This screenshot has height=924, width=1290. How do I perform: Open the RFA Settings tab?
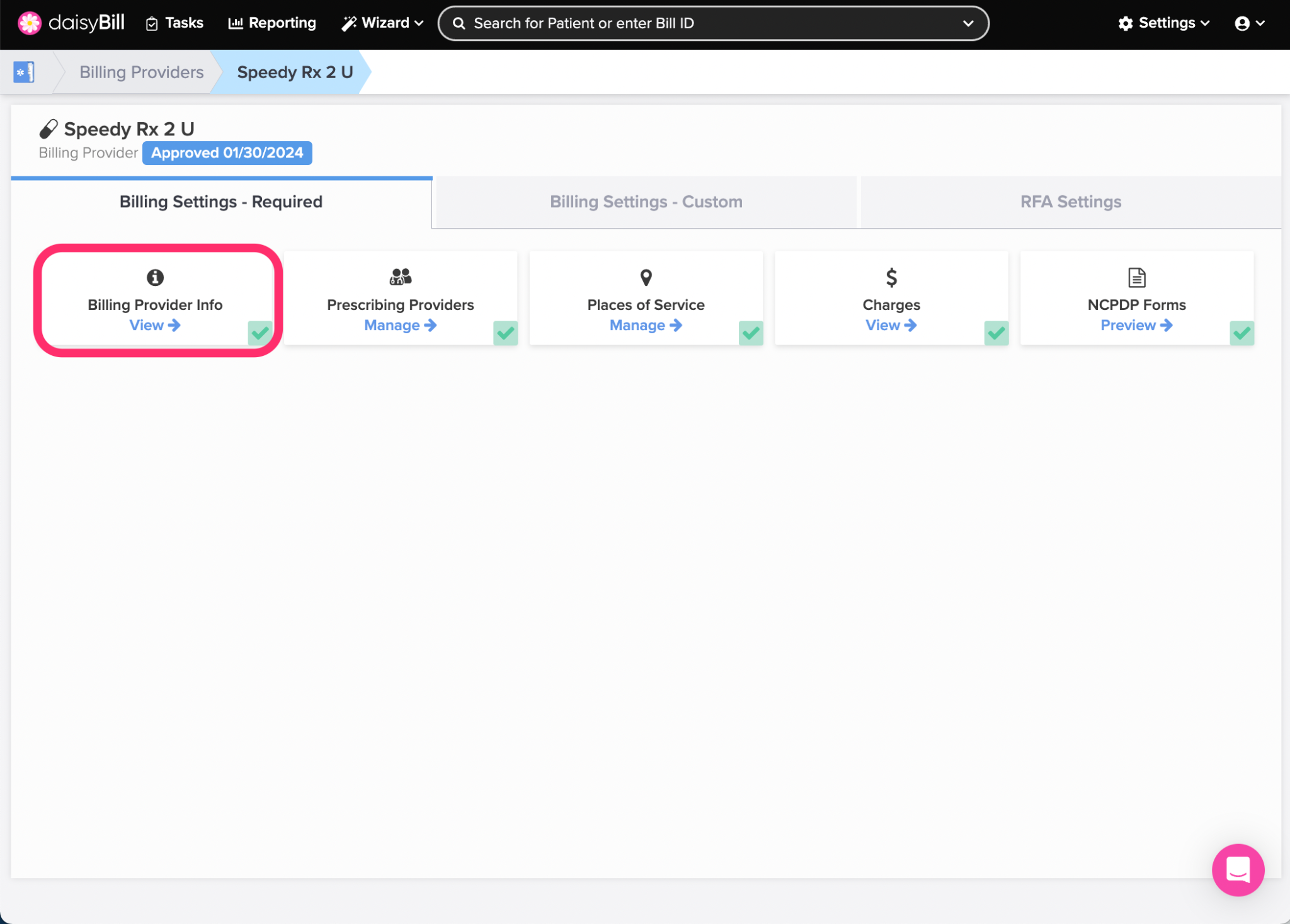[1070, 202]
